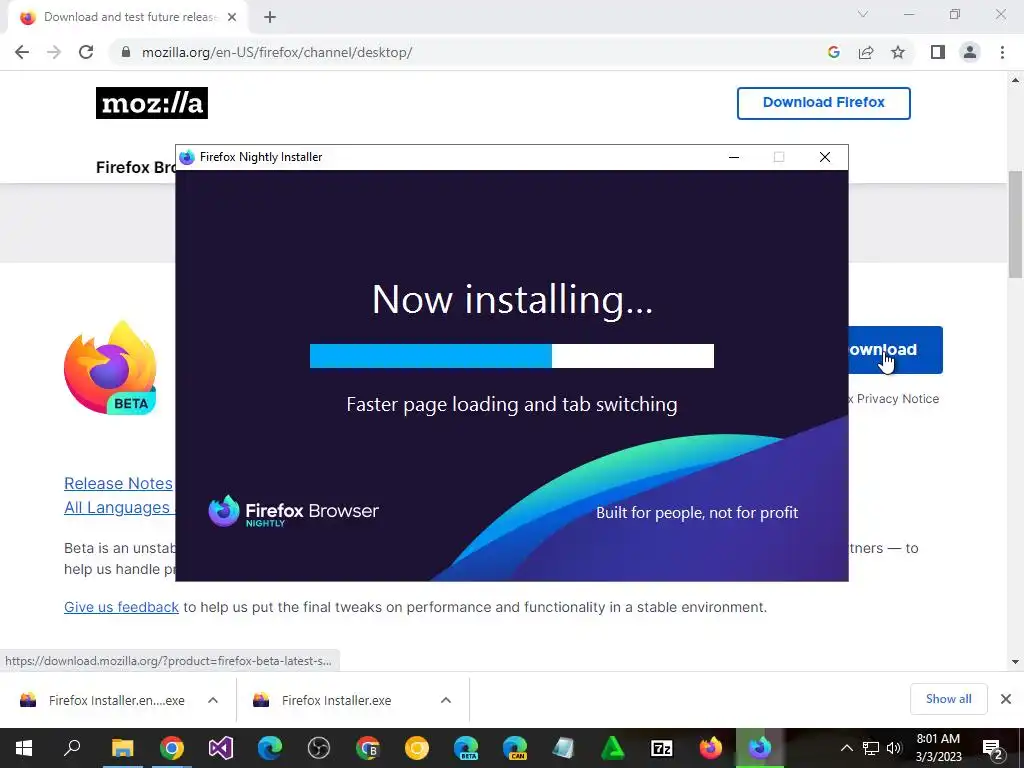Screen dimensions: 1024x768
Task: Open OBS Studio from the taskbar
Action: 319,748
